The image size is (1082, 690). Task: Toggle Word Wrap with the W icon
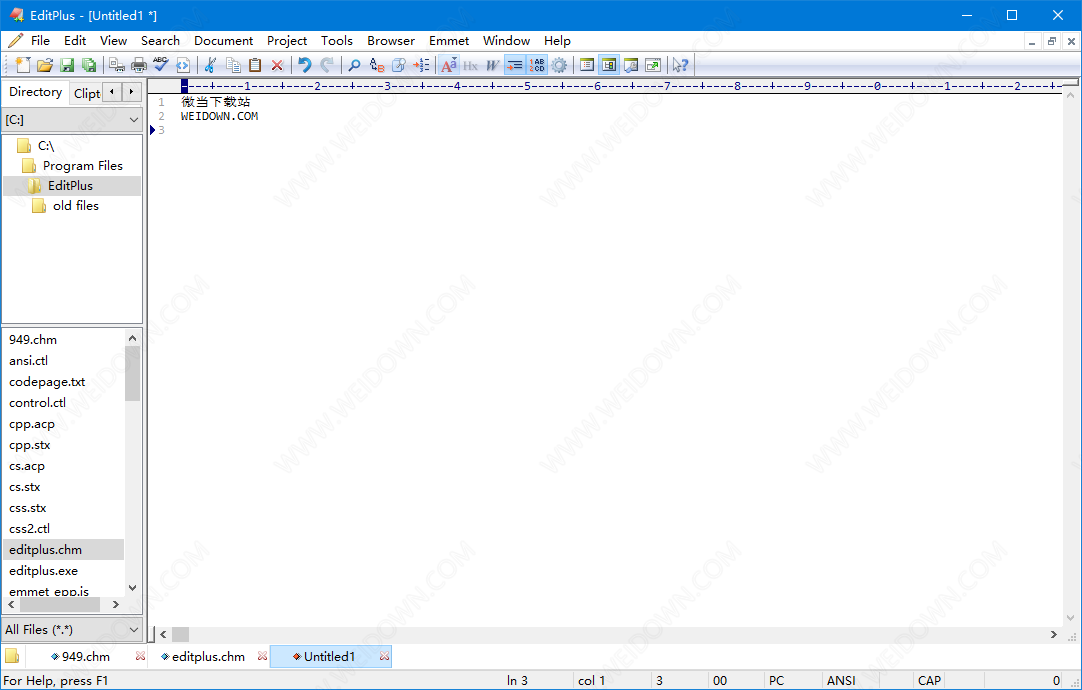tap(492, 65)
